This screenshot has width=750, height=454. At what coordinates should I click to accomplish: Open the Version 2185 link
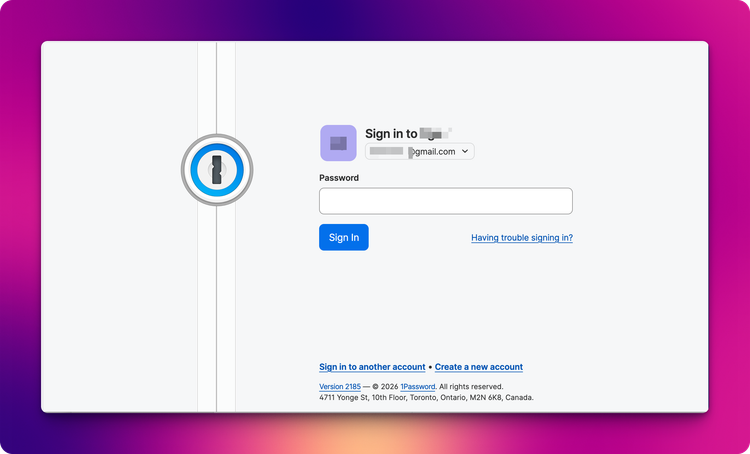pyautogui.click(x=340, y=387)
